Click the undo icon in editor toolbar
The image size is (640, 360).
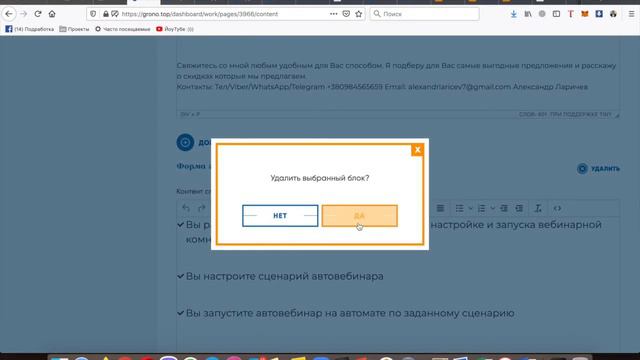[x=186, y=208]
